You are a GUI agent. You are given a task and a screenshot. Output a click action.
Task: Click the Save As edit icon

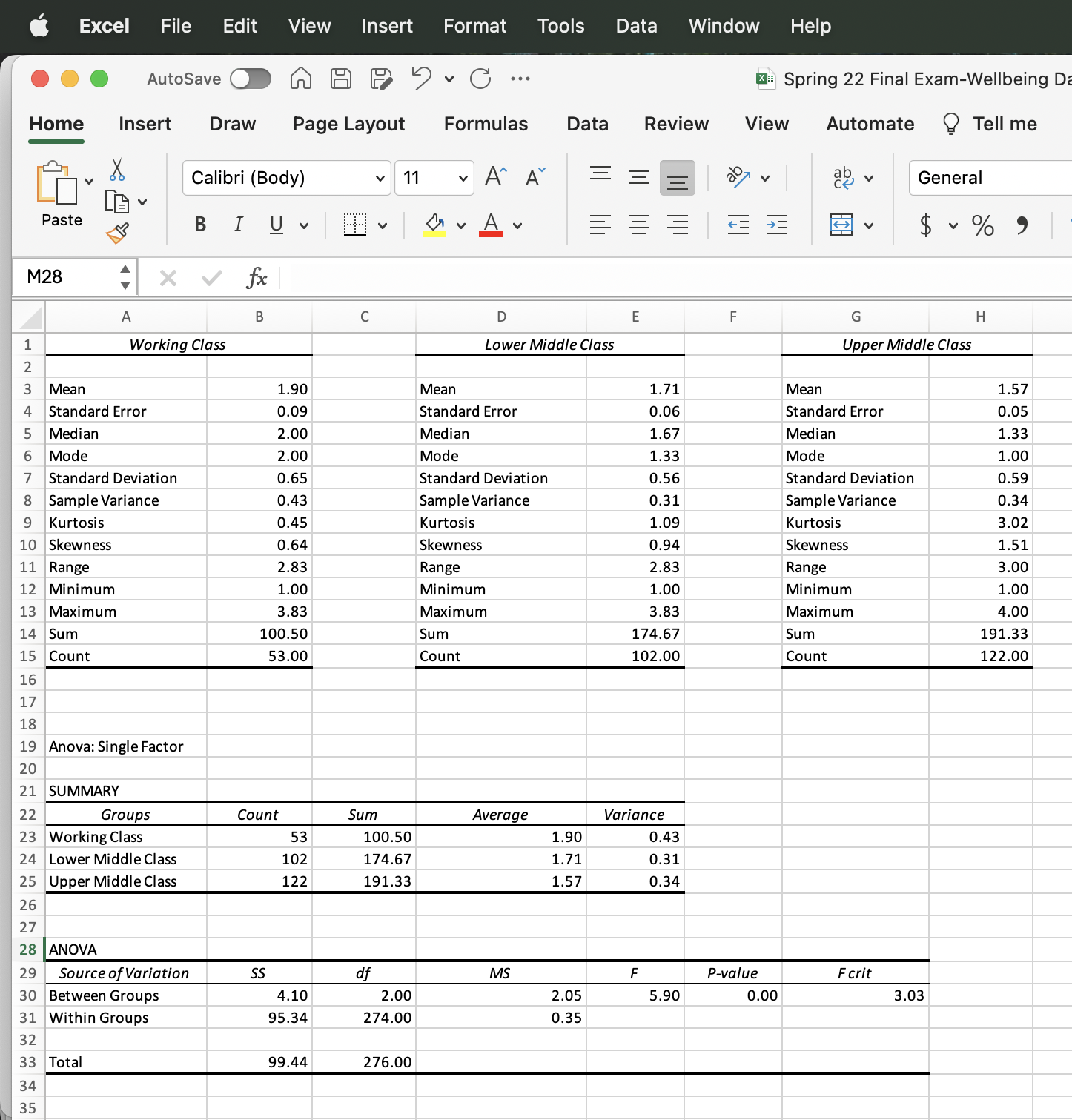pyautogui.click(x=381, y=78)
